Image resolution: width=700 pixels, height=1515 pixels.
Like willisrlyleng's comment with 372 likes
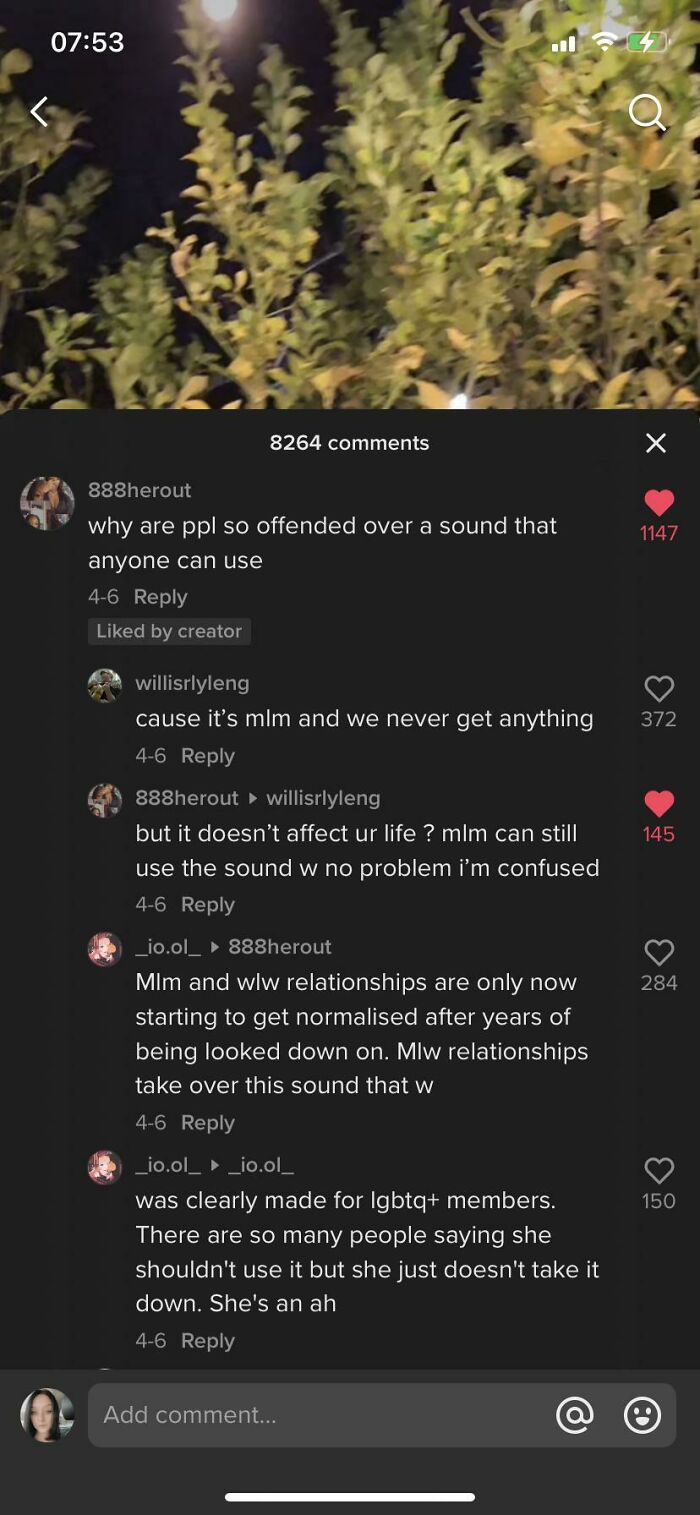(659, 688)
